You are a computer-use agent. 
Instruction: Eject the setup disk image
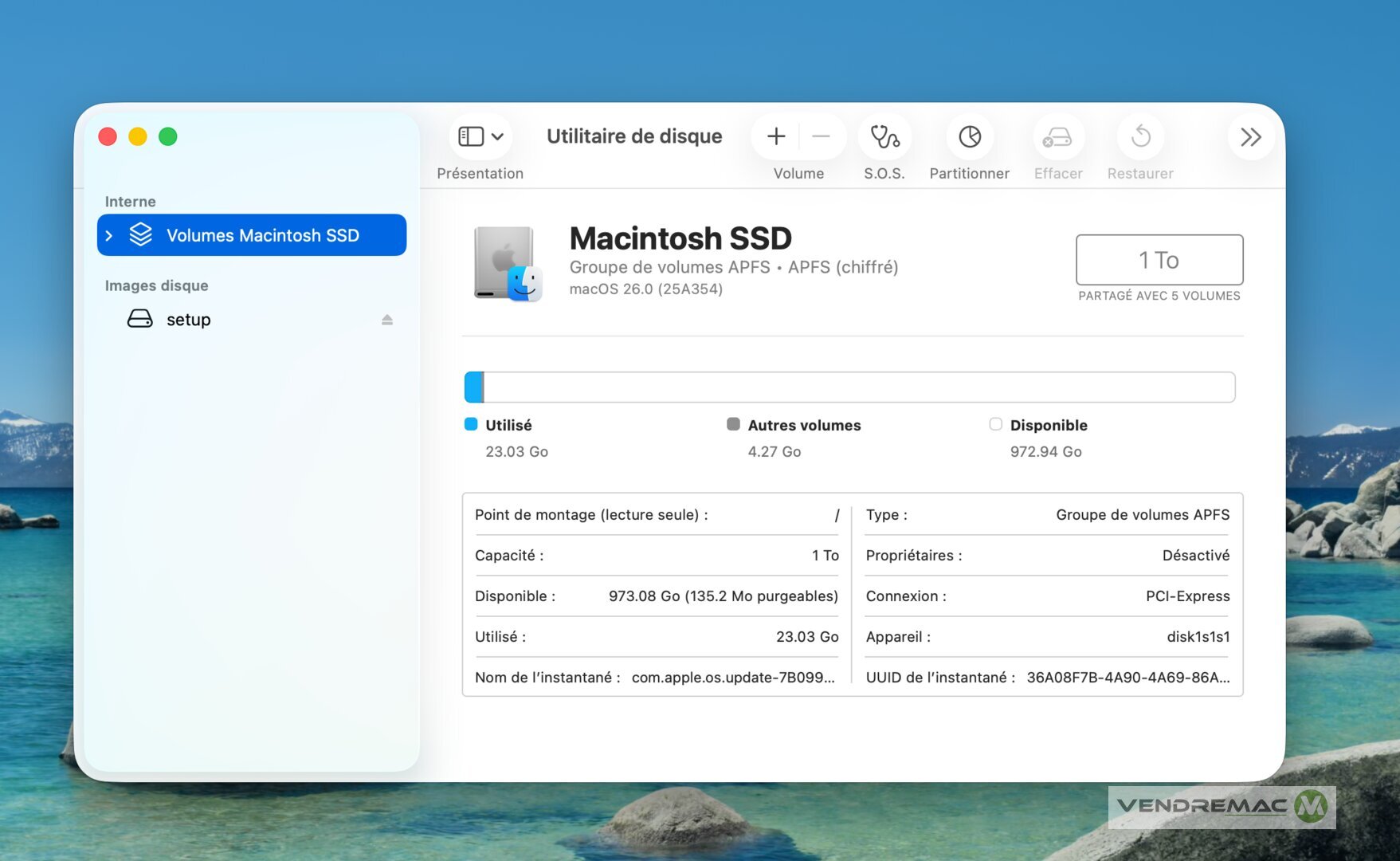click(387, 320)
